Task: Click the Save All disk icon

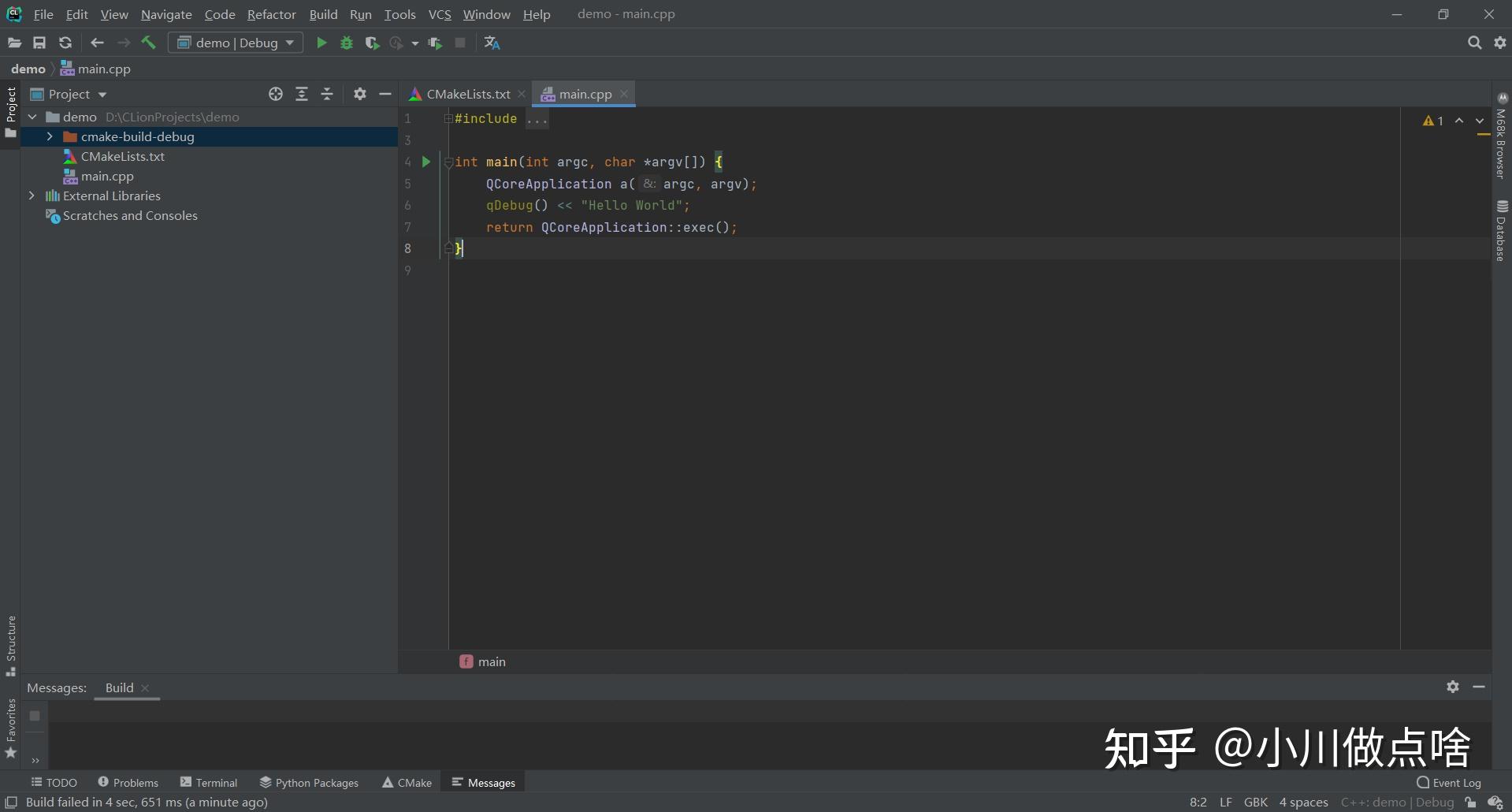Action: click(39, 43)
